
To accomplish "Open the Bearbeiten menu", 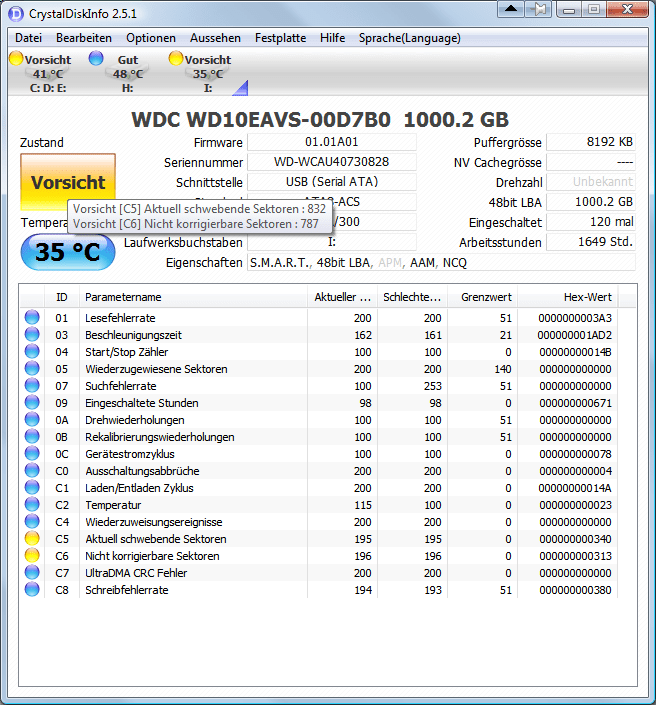I will coord(84,38).
